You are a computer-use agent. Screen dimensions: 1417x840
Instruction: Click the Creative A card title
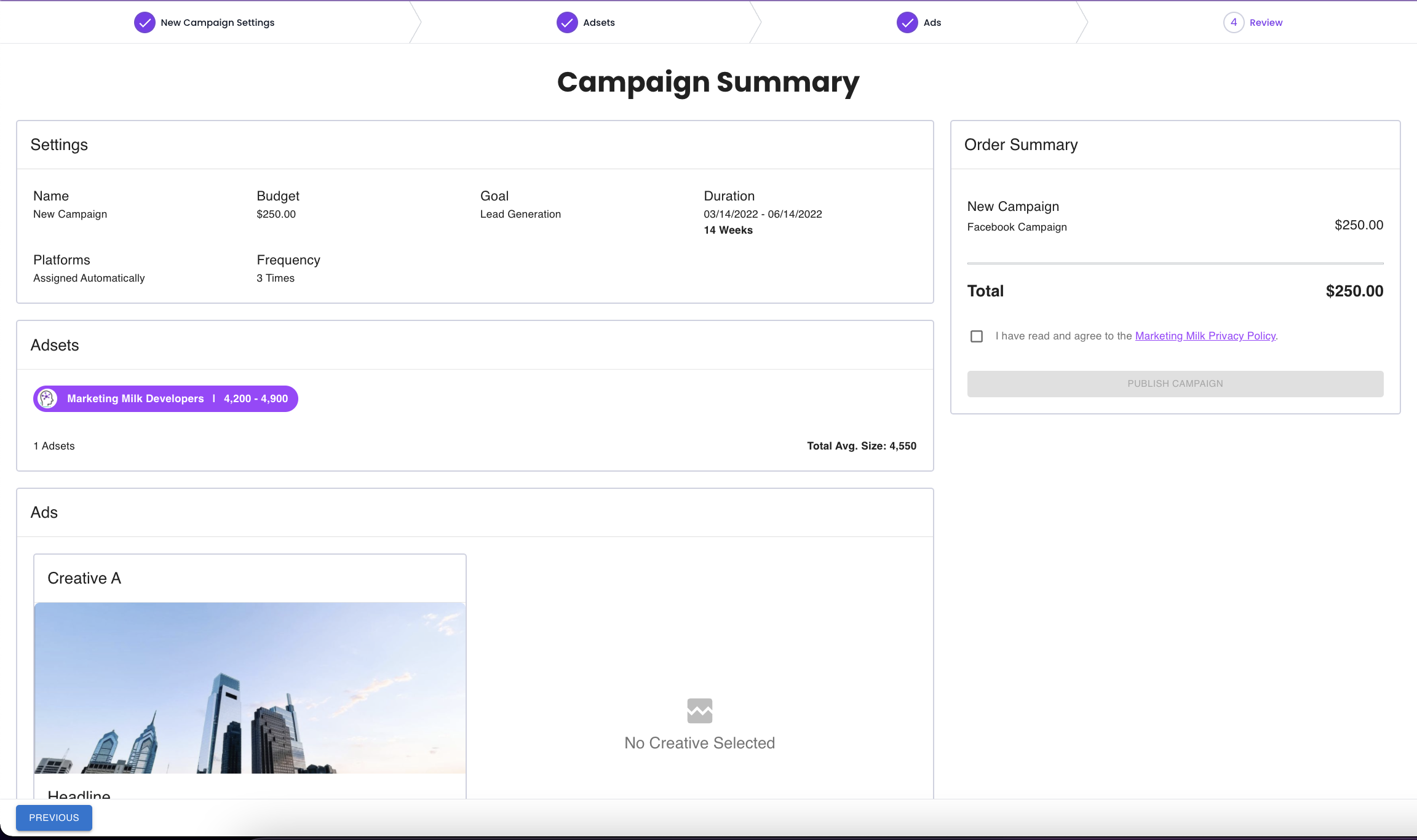(84, 578)
